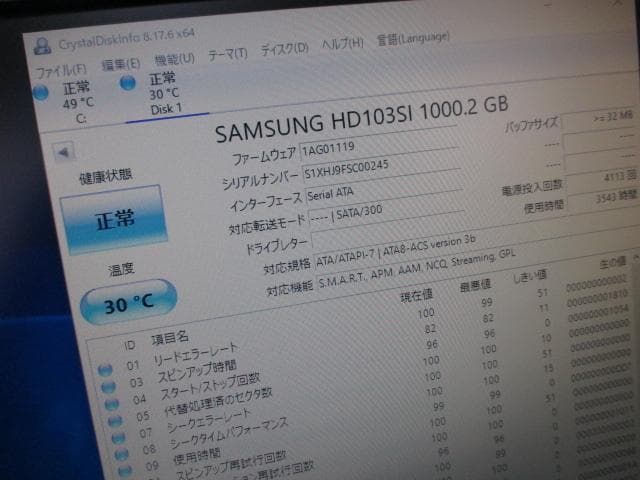Click the しきい値 column header
Image resolution: width=640 pixels, height=480 pixels.
click(530, 277)
